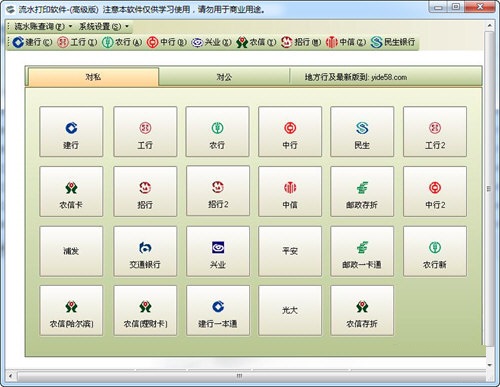The image size is (500, 387).
Task: Open the 流水账查询 menu
Action: pos(42,26)
